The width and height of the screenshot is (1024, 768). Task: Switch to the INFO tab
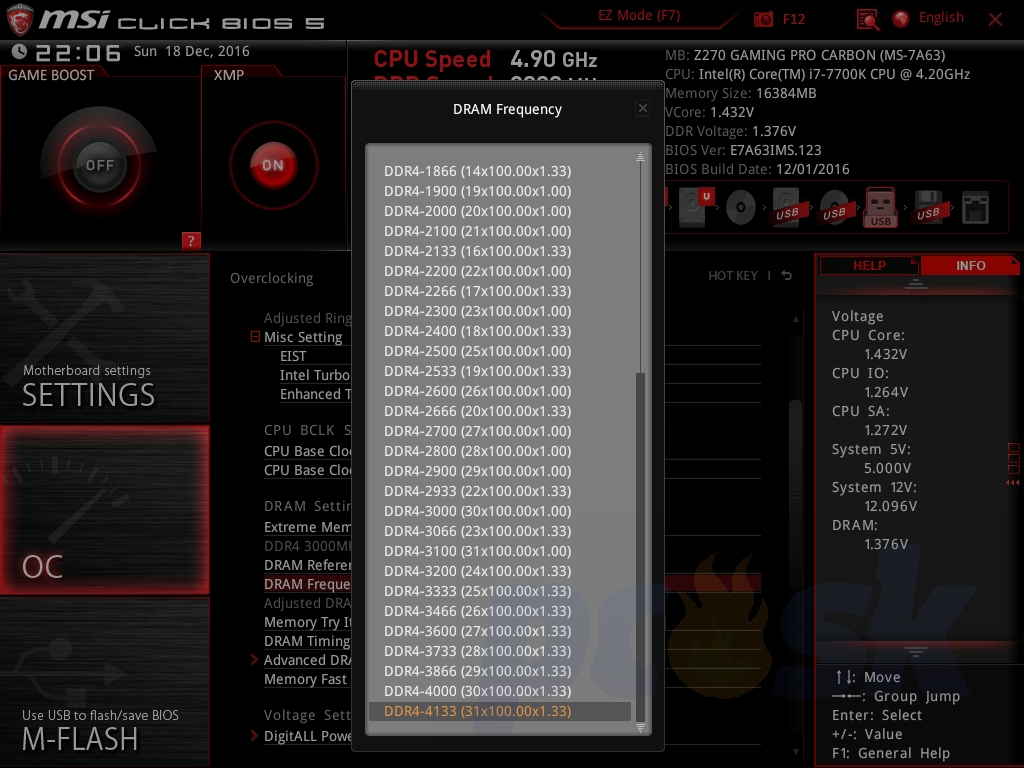tap(970, 266)
